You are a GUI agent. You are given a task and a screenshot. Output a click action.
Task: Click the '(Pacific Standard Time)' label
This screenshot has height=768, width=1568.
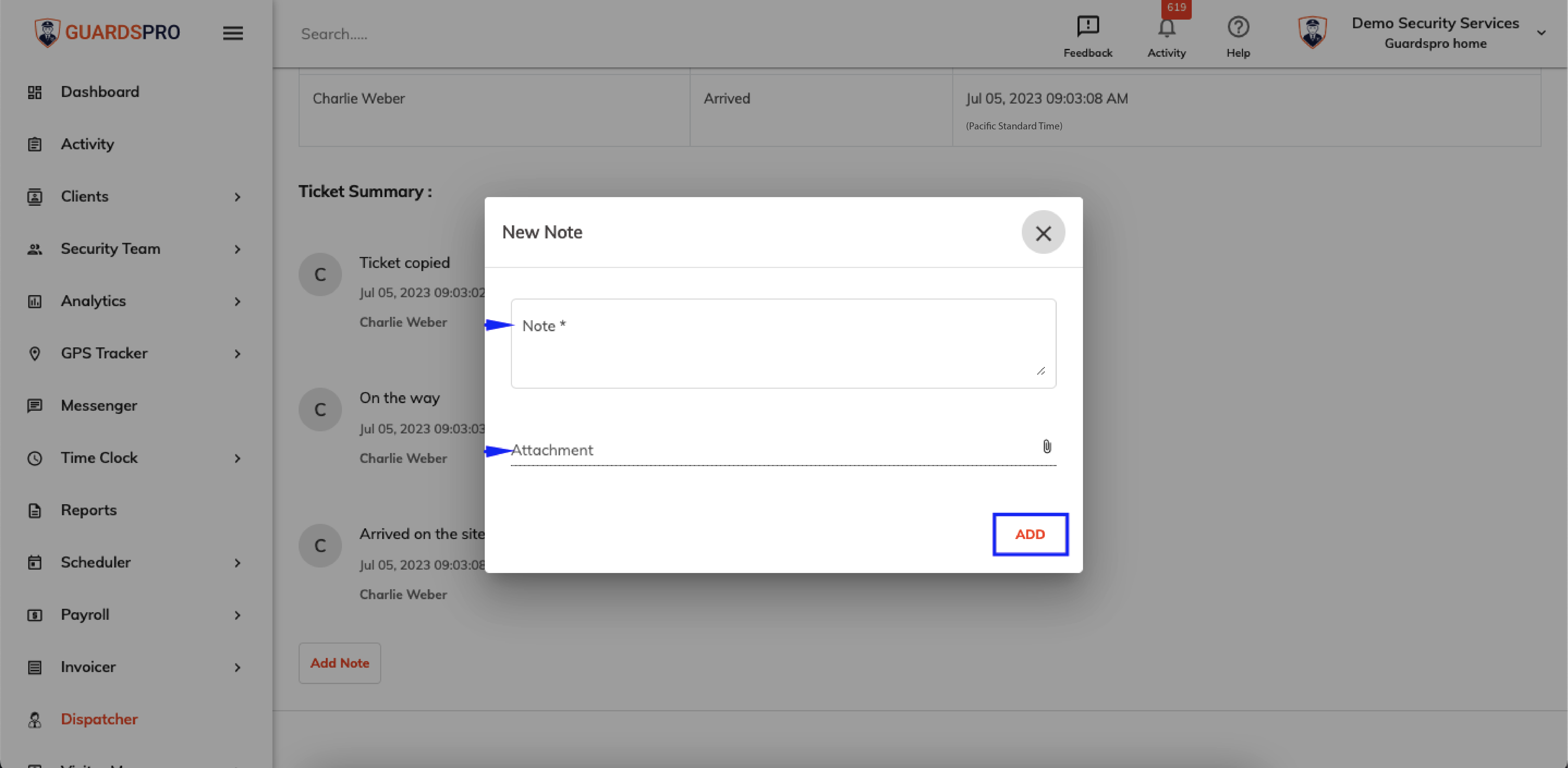click(1014, 126)
